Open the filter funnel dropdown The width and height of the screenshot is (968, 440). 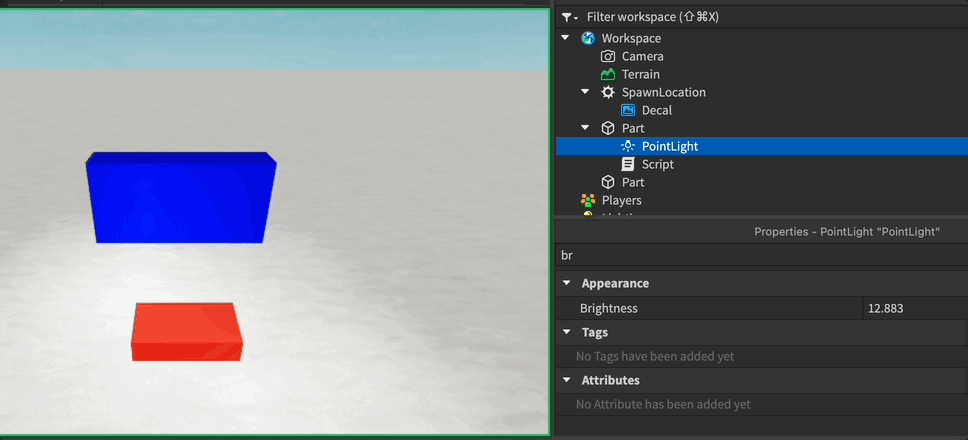tap(569, 17)
